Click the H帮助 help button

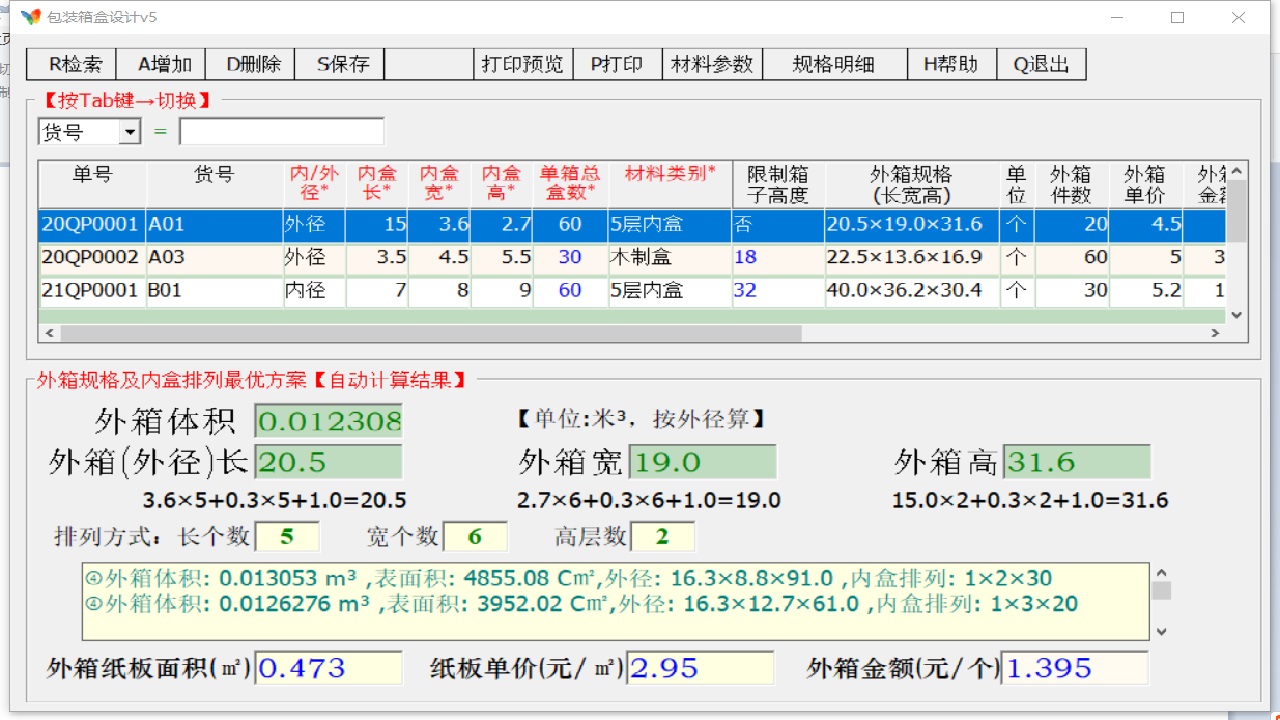[952, 64]
